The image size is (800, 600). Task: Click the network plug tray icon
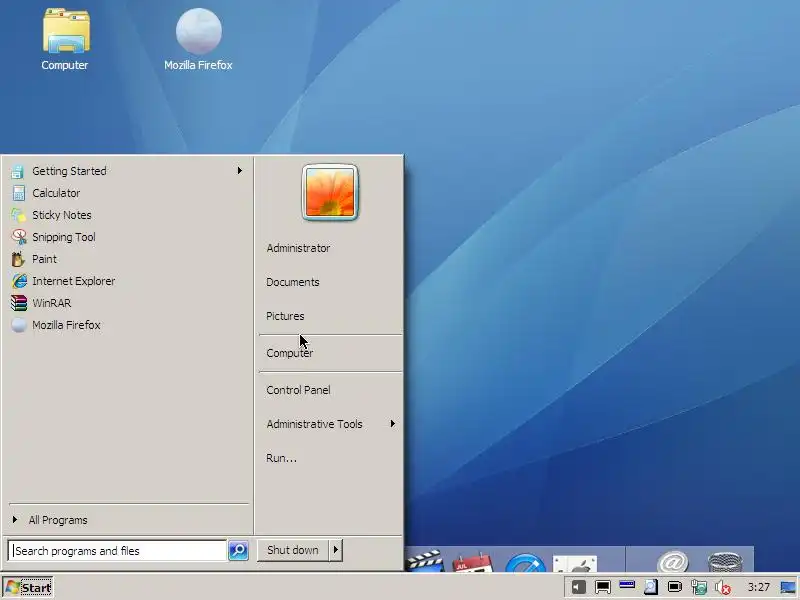coord(699,587)
